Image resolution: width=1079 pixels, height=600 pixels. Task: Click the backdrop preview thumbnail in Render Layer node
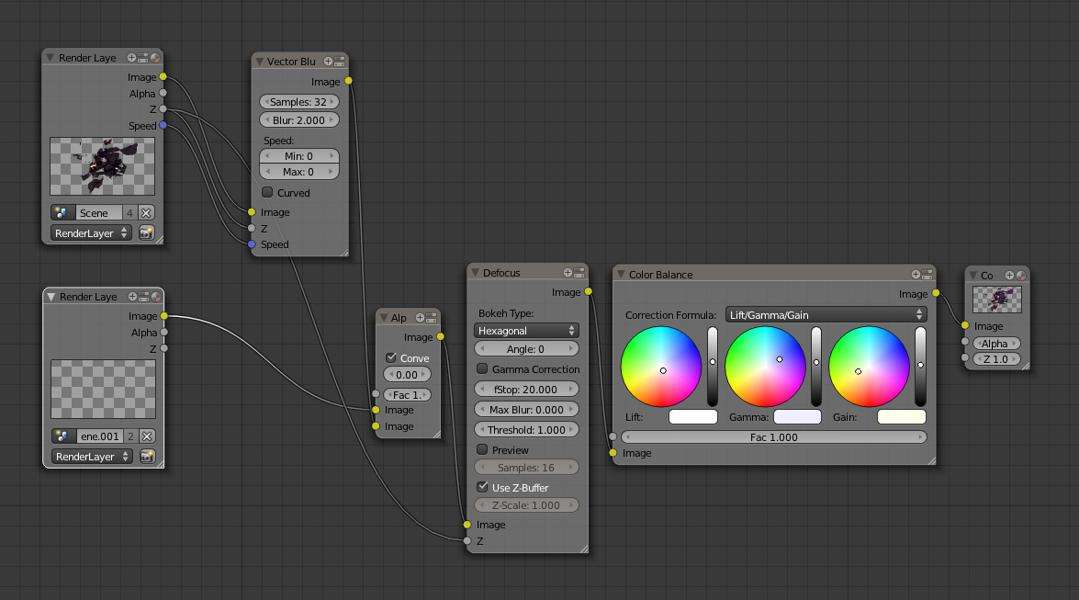click(x=101, y=168)
